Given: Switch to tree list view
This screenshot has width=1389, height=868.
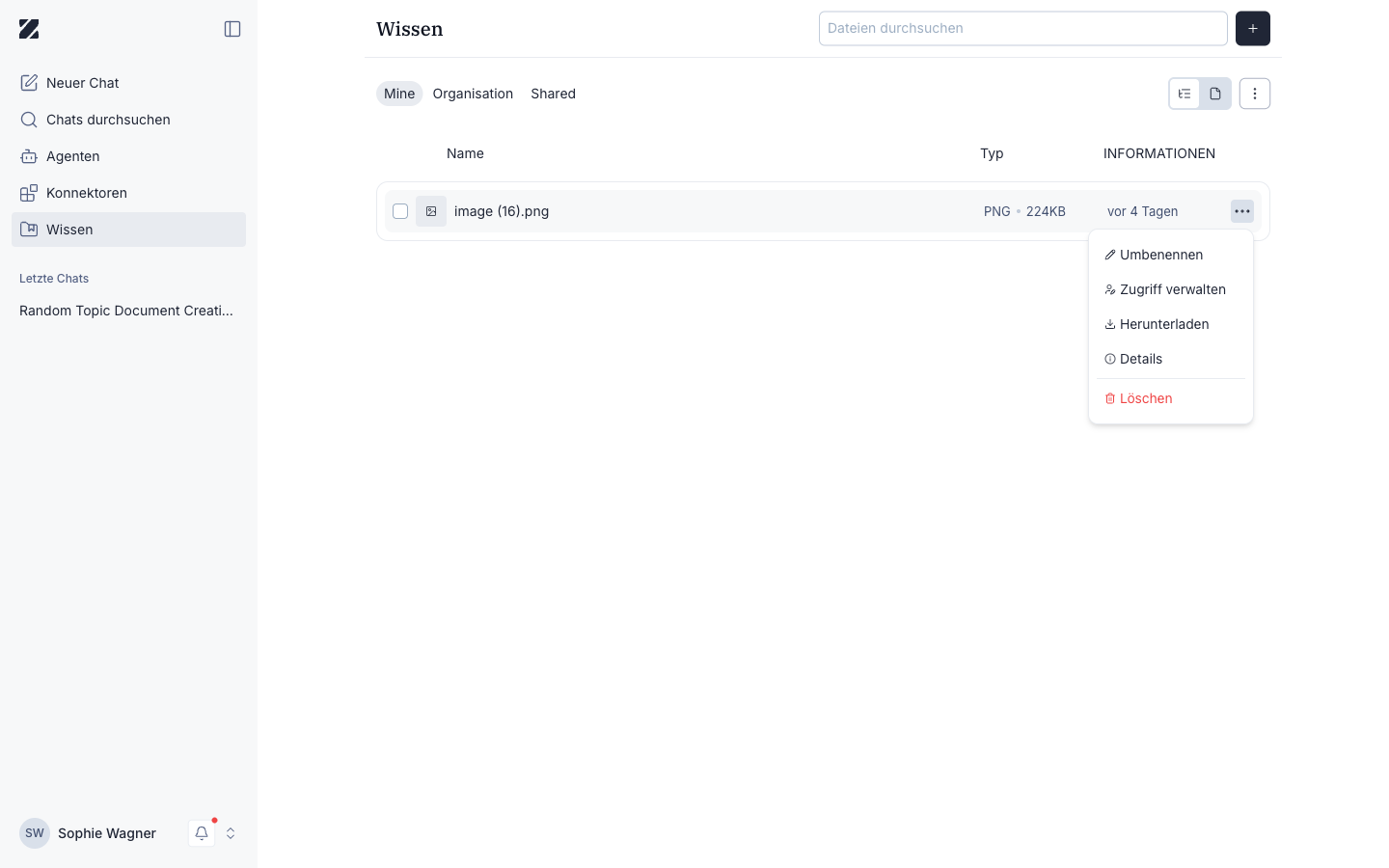Looking at the screenshot, I should [x=1185, y=94].
